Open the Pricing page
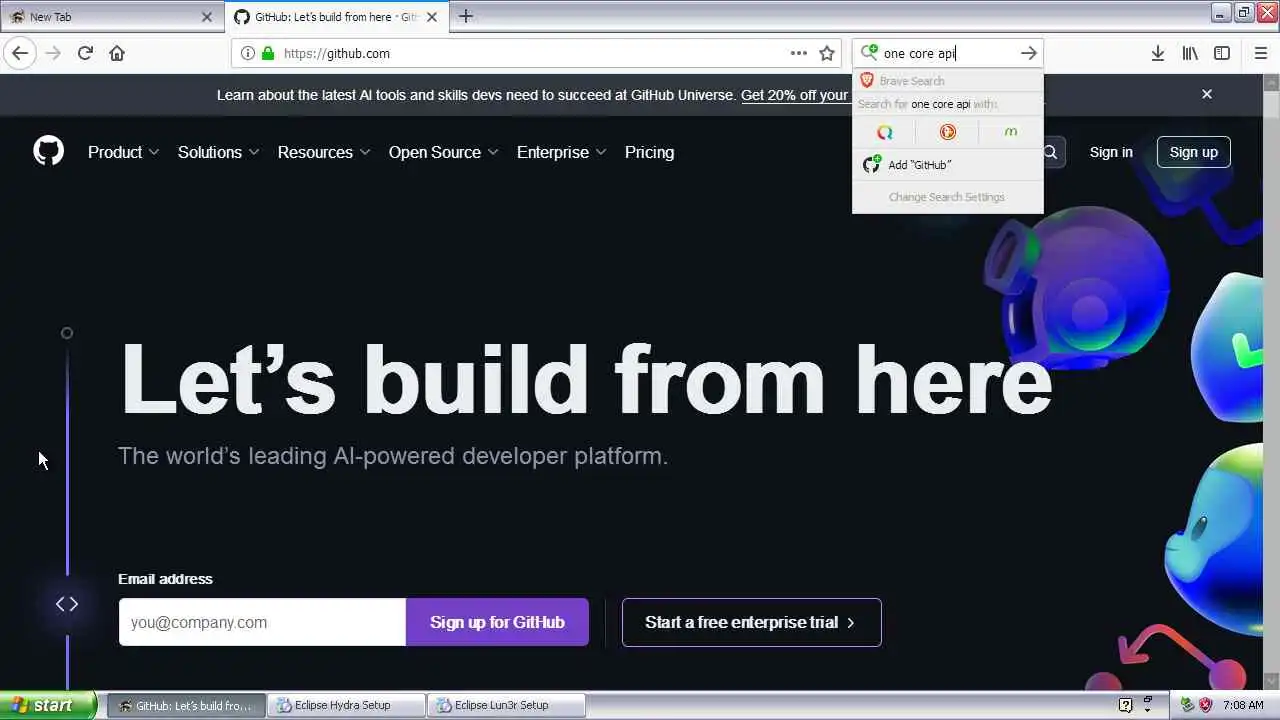The height and width of the screenshot is (720, 1280). [x=649, y=152]
